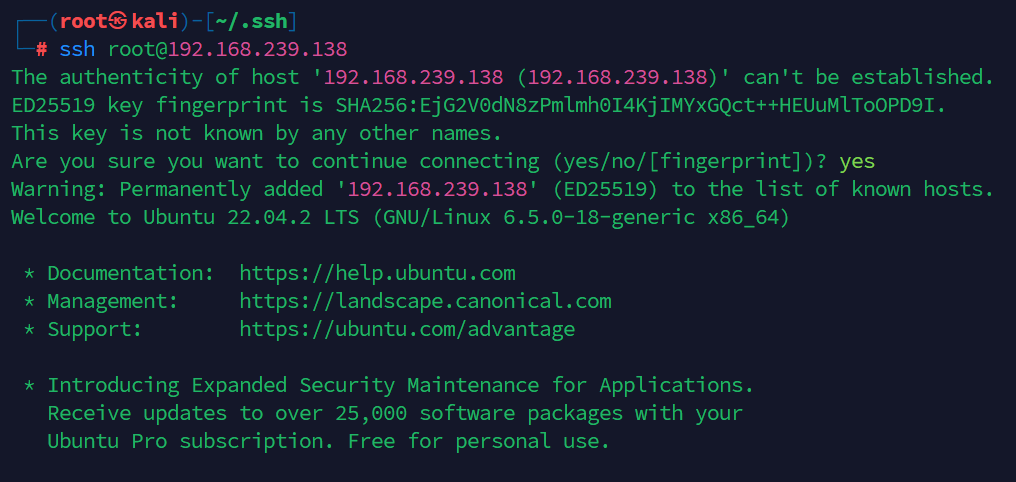Click the "root" username in the prompt
The image size is (1016, 482).
[x=83, y=21]
